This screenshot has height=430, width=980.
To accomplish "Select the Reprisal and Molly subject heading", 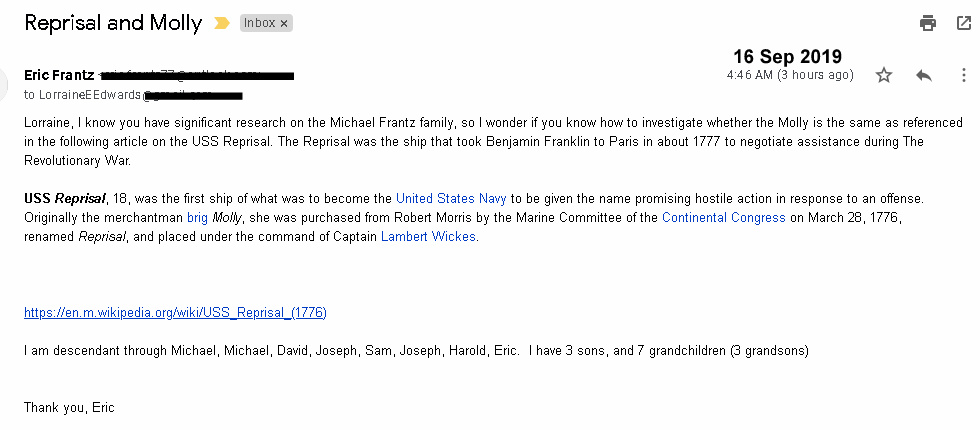I will point(112,23).
